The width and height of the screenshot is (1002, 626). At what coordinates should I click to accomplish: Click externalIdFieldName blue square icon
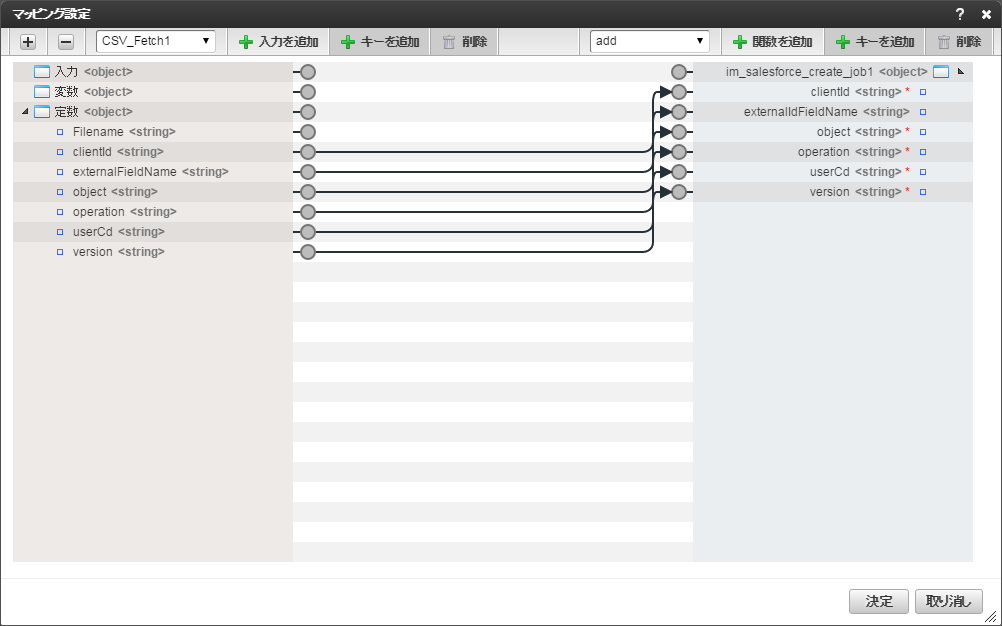pos(923,112)
